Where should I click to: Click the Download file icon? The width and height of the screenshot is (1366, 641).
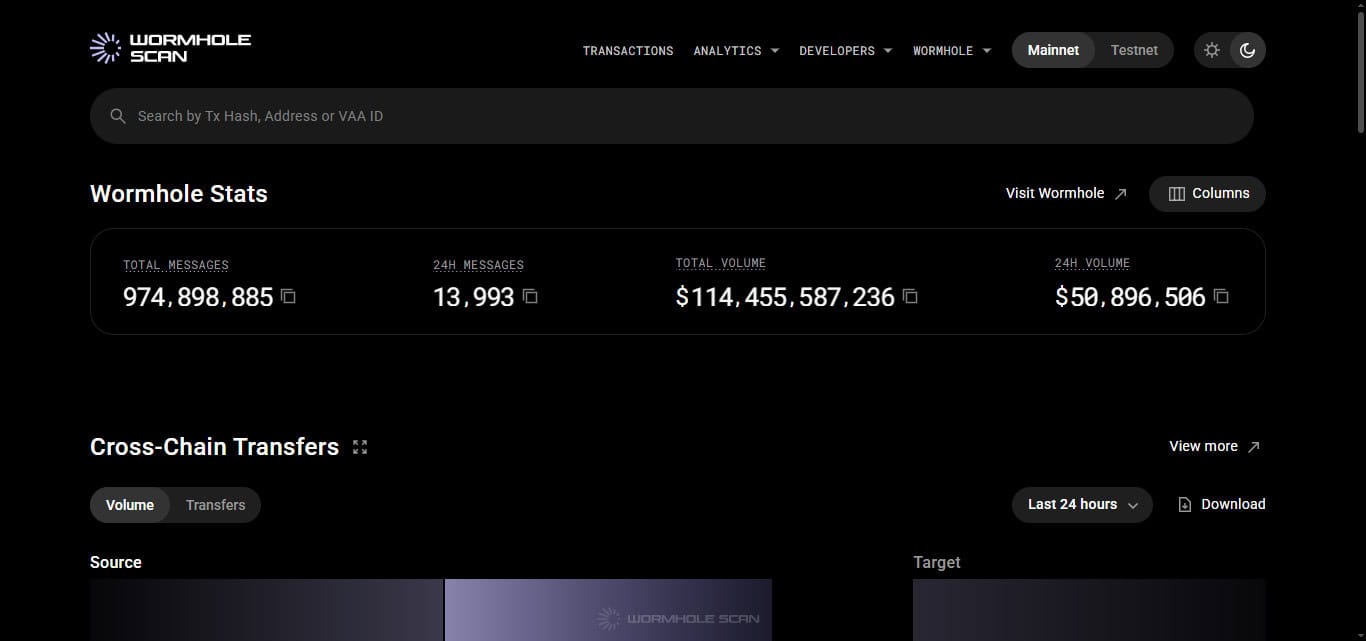(1185, 505)
